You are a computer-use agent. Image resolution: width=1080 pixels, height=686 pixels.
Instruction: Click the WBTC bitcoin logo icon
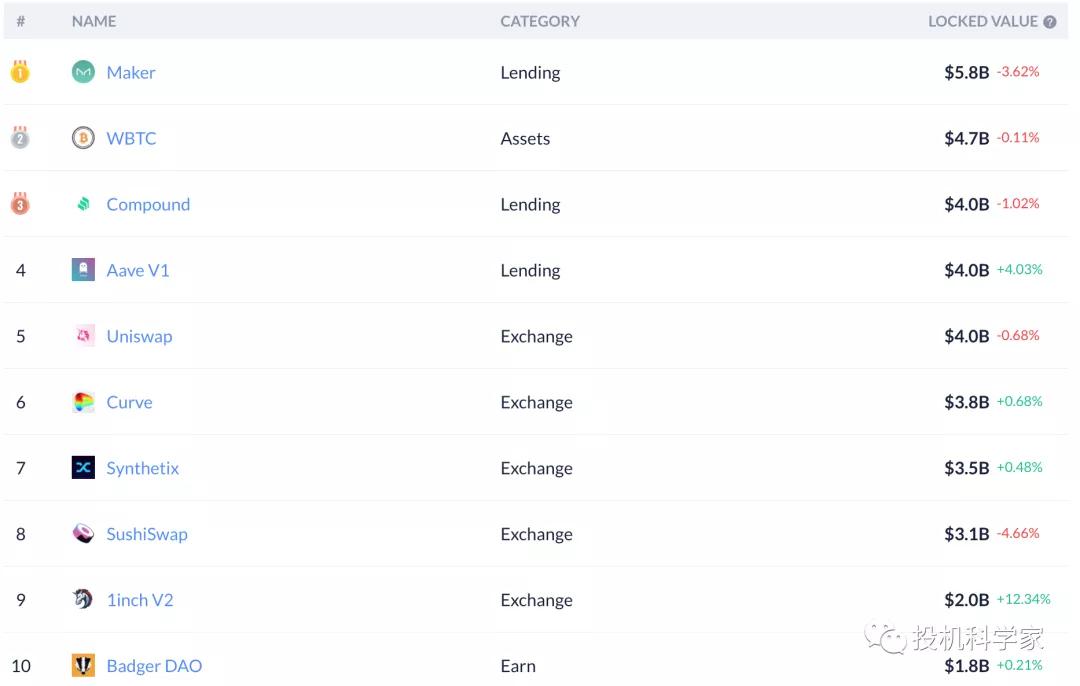point(83,138)
